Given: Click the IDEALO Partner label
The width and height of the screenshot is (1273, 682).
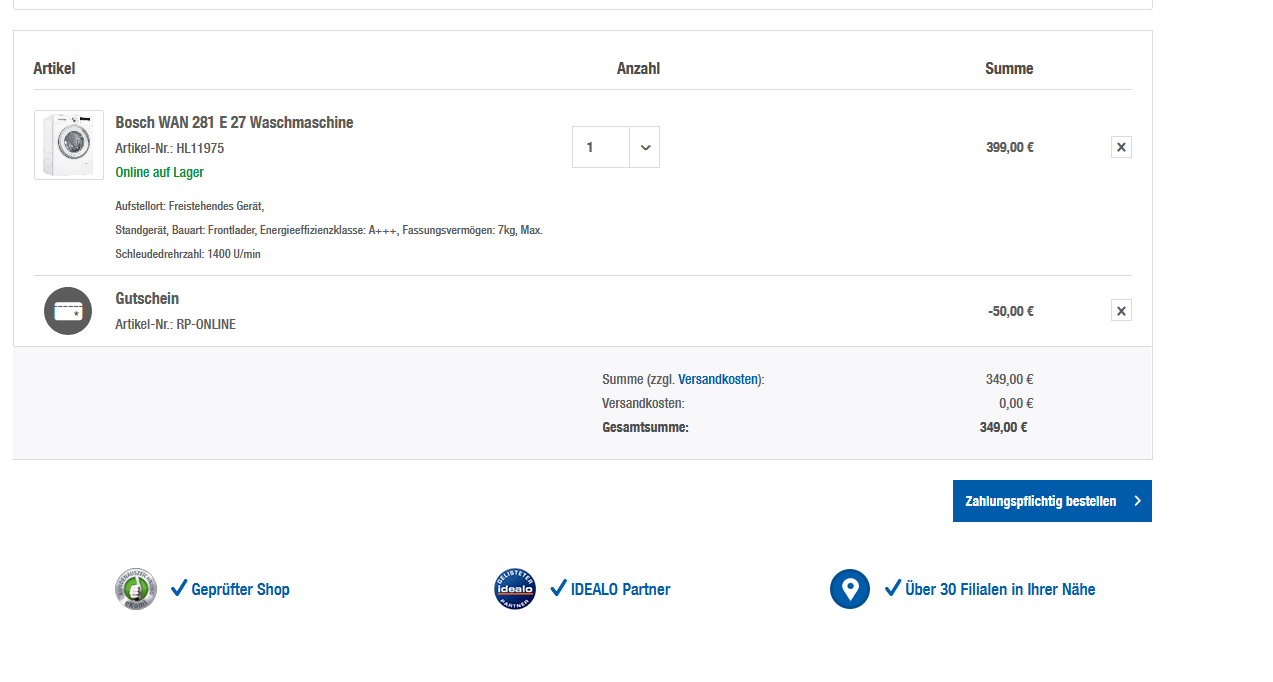Looking at the screenshot, I should (x=620, y=590).
